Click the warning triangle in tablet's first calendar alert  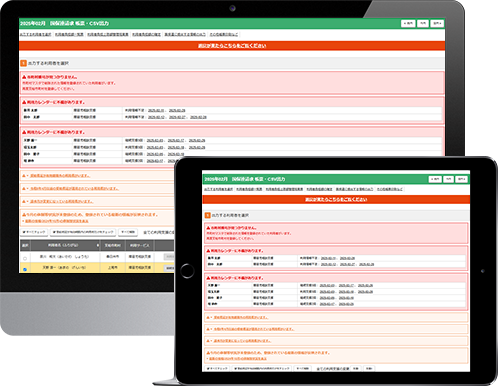coord(208,251)
